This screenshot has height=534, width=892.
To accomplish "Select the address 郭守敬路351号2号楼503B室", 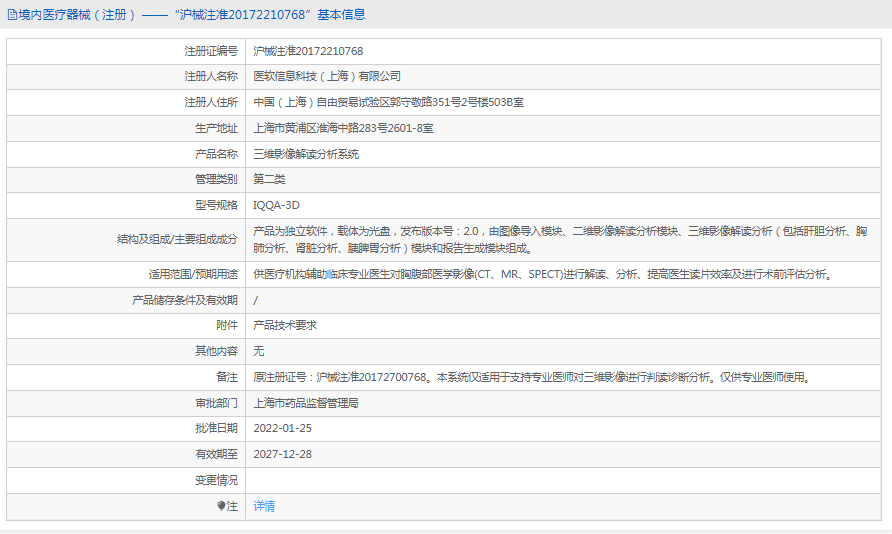I will 458,102.
